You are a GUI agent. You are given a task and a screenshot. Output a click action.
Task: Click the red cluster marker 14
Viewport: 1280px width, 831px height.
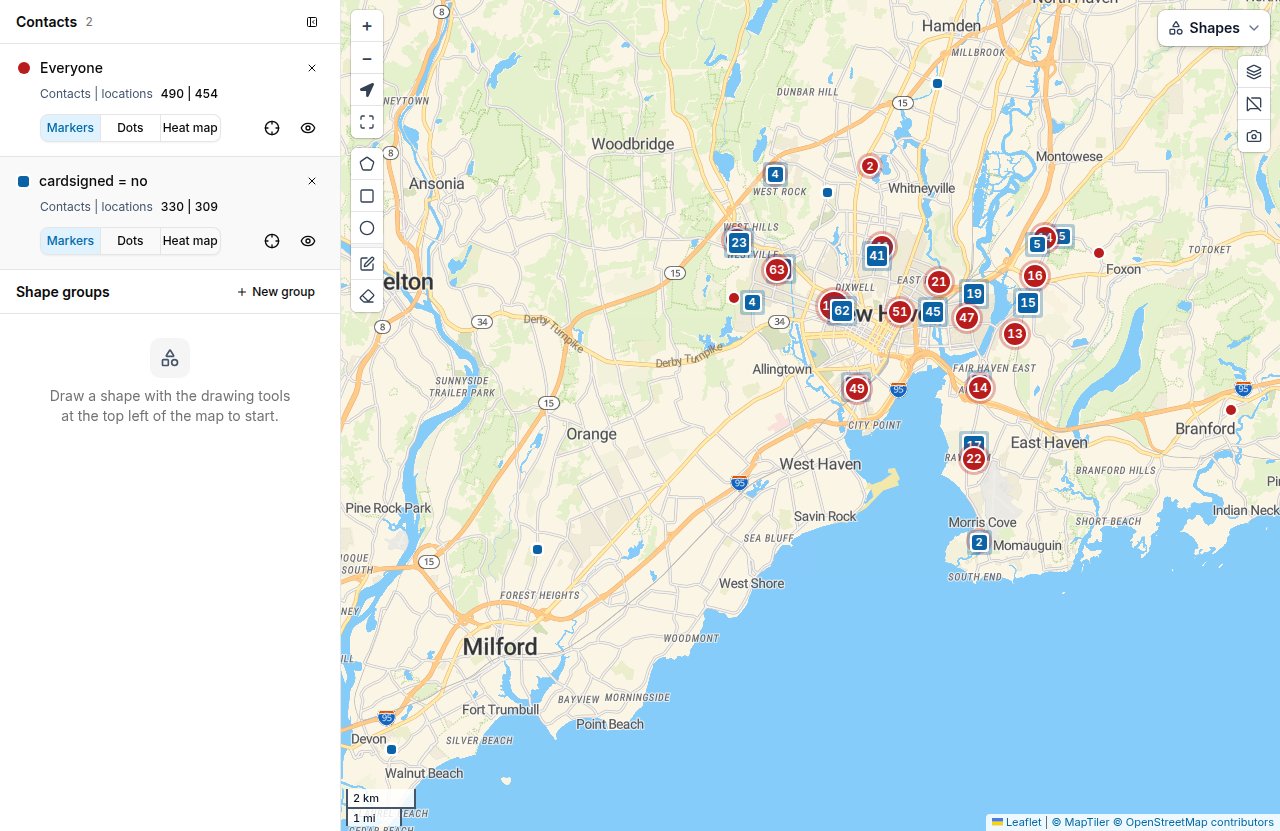click(980, 388)
